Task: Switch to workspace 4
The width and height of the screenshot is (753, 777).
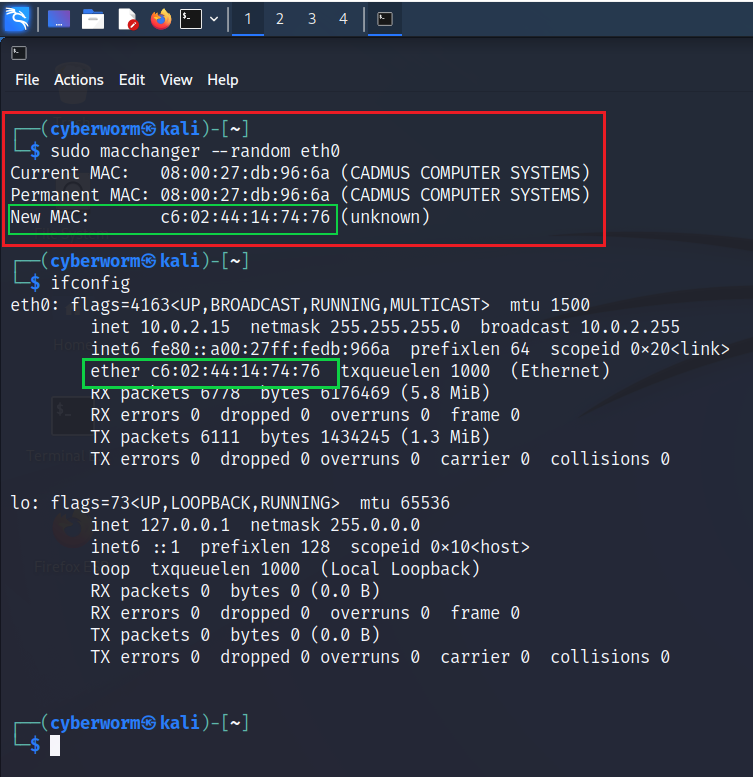Action: [343, 19]
